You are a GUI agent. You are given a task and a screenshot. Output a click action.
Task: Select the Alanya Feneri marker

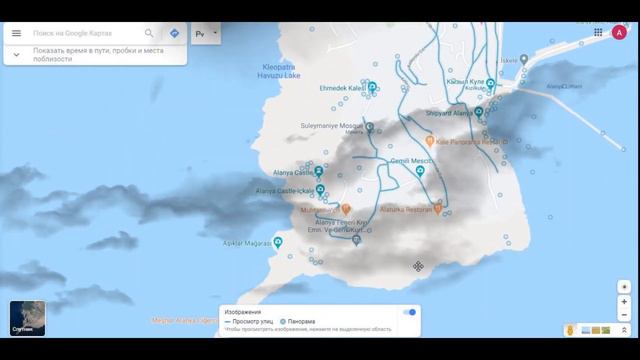point(356,240)
